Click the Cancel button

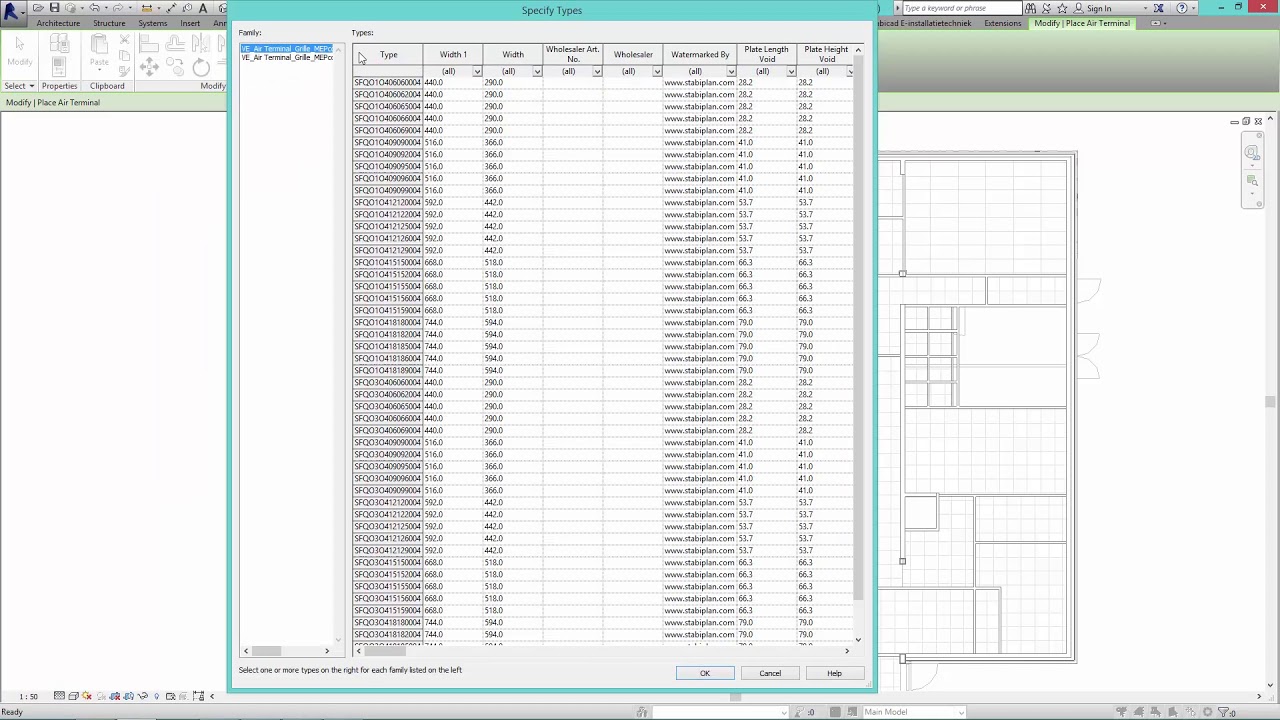pyautogui.click(x=770, y=673)
